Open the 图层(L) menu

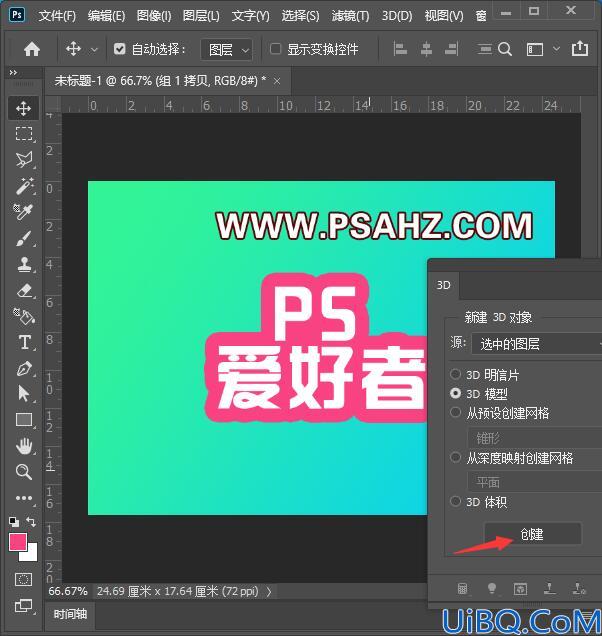201,16
